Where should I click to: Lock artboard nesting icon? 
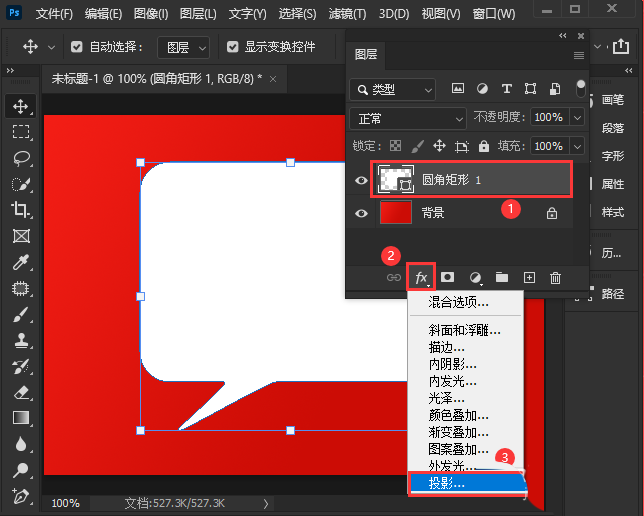462,146
